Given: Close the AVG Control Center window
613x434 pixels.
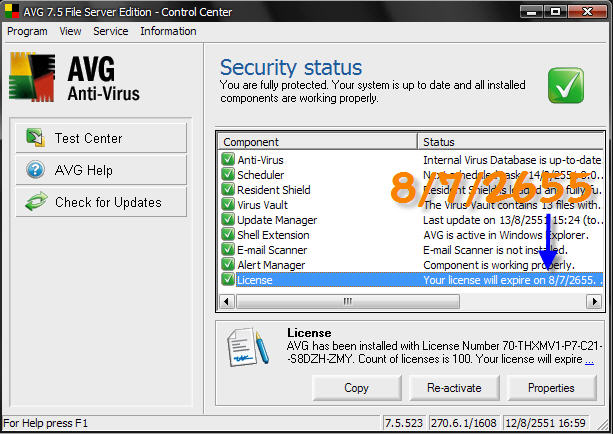Looking at the screenshot, I should (587, 12).
